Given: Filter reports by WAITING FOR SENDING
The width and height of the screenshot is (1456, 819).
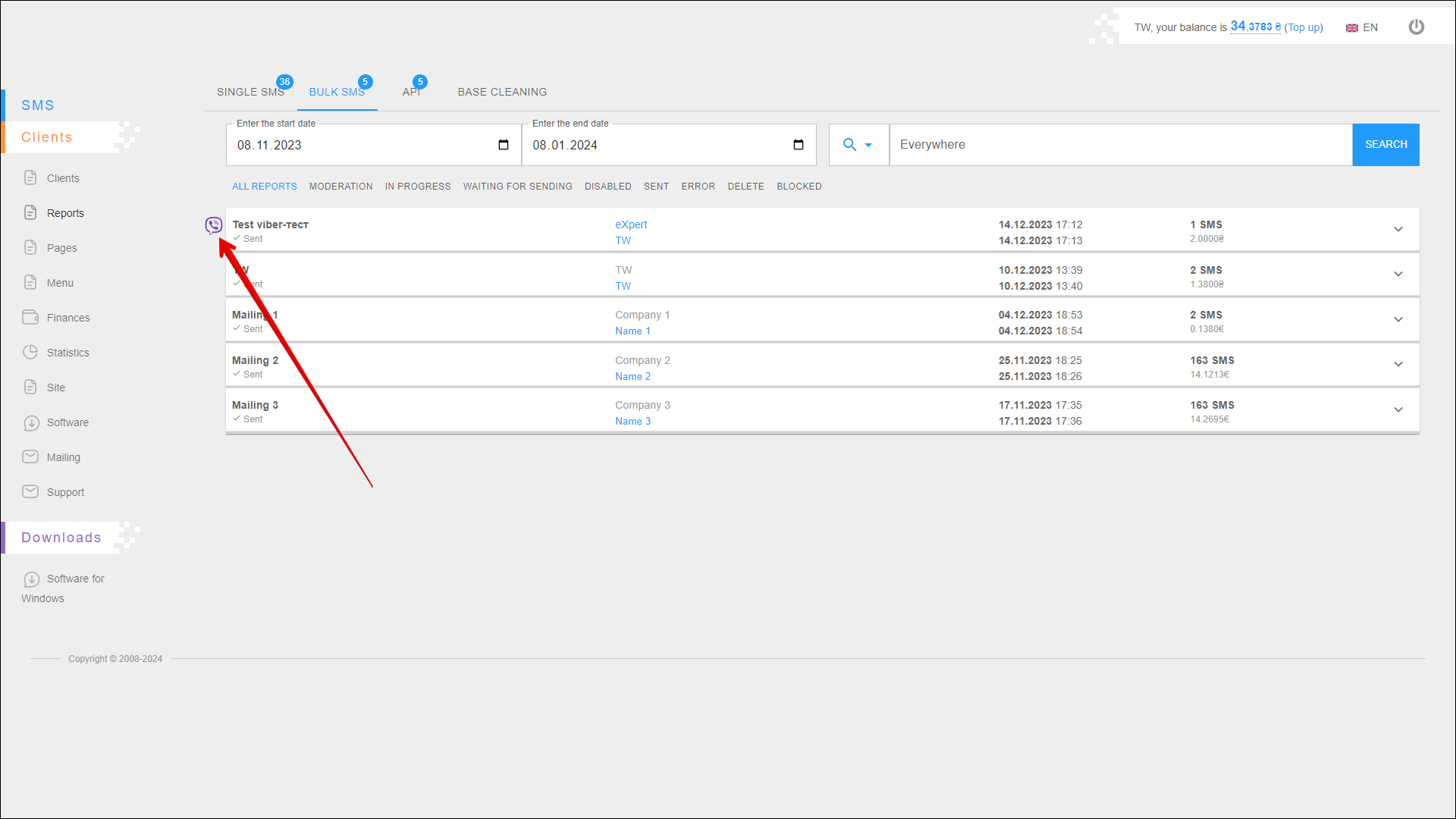Looking at the screenshot, I should coord(517,187).
